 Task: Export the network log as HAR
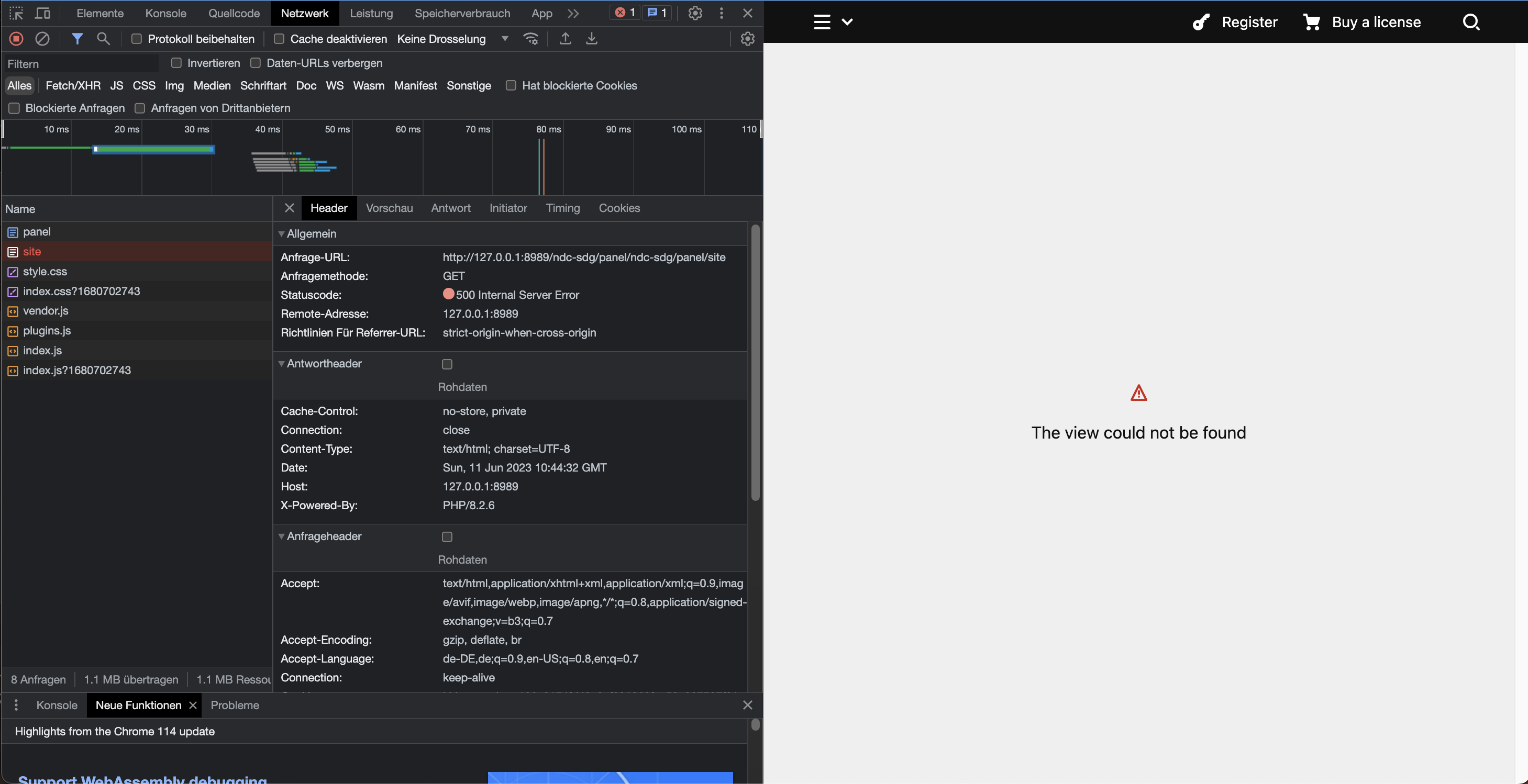591,39
